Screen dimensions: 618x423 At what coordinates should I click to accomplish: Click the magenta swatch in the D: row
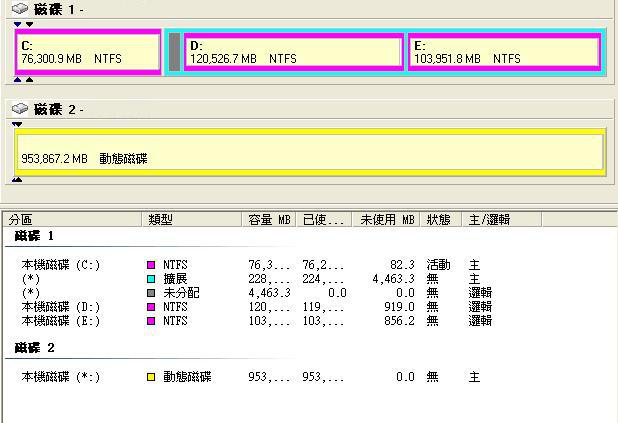(x=151, y=307)
